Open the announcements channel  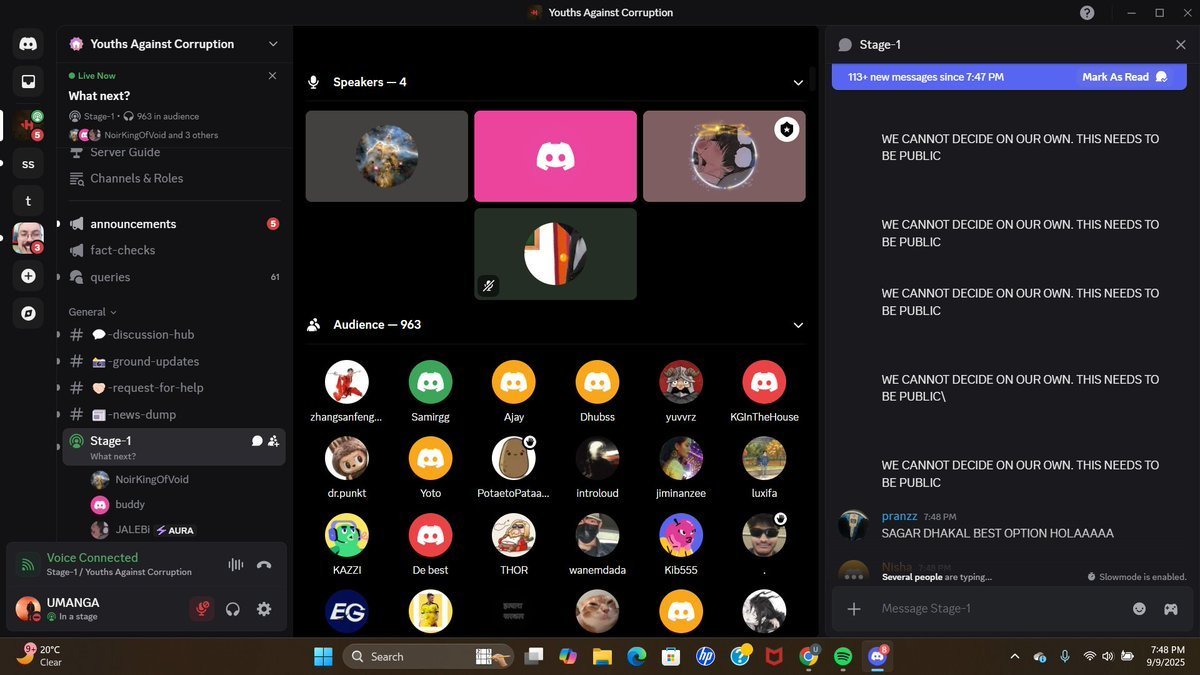tap(174, 224)
